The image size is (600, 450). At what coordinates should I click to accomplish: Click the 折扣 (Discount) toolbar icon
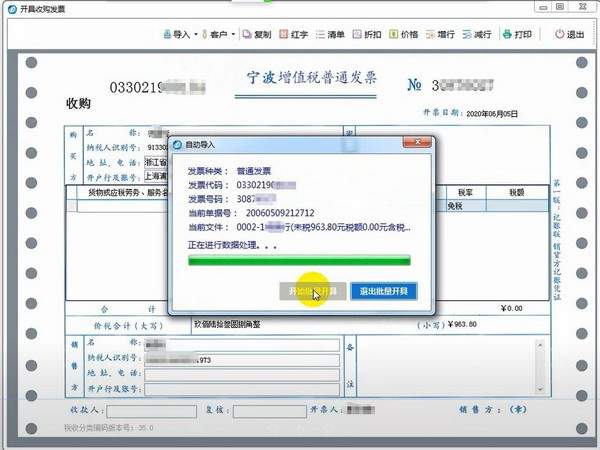366,34
